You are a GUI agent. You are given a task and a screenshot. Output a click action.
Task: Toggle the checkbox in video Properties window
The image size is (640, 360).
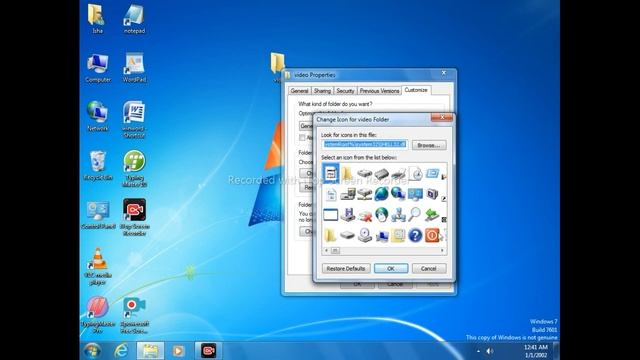click(302, 138)
